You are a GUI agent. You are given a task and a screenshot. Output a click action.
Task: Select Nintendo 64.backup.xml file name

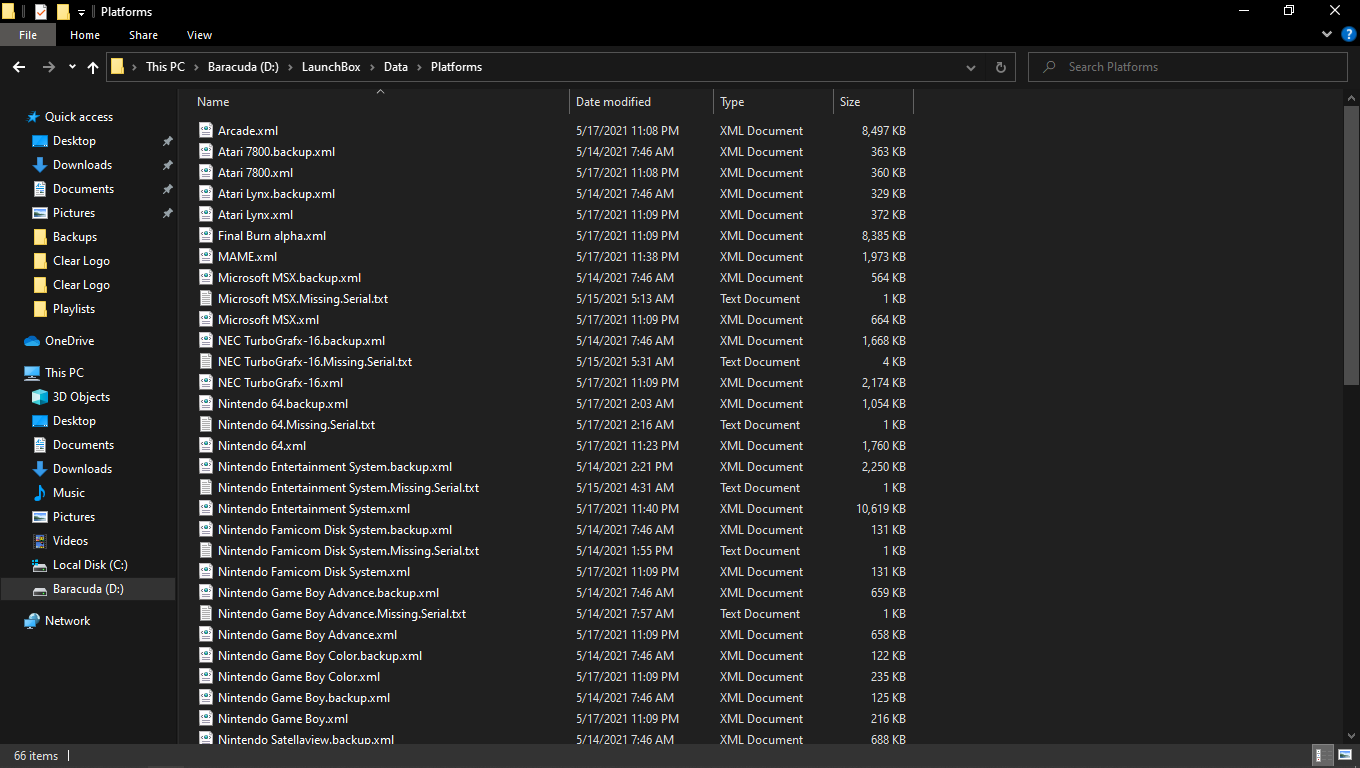click(283, 404)
